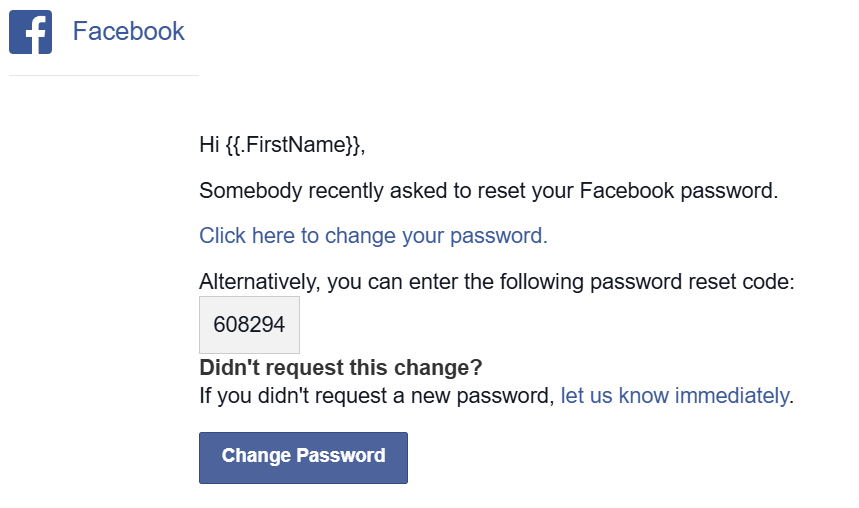Click the 'Hi {{.FirstName}},' greeting line
Viewport: 859px width, 508px height.
[x=282, y=145]
